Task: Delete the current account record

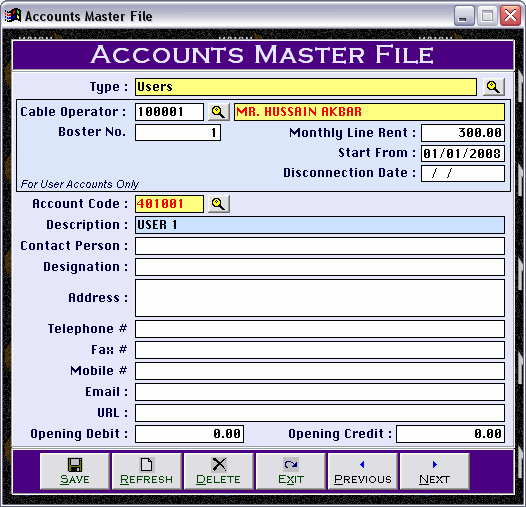Action: click(218, 471)
